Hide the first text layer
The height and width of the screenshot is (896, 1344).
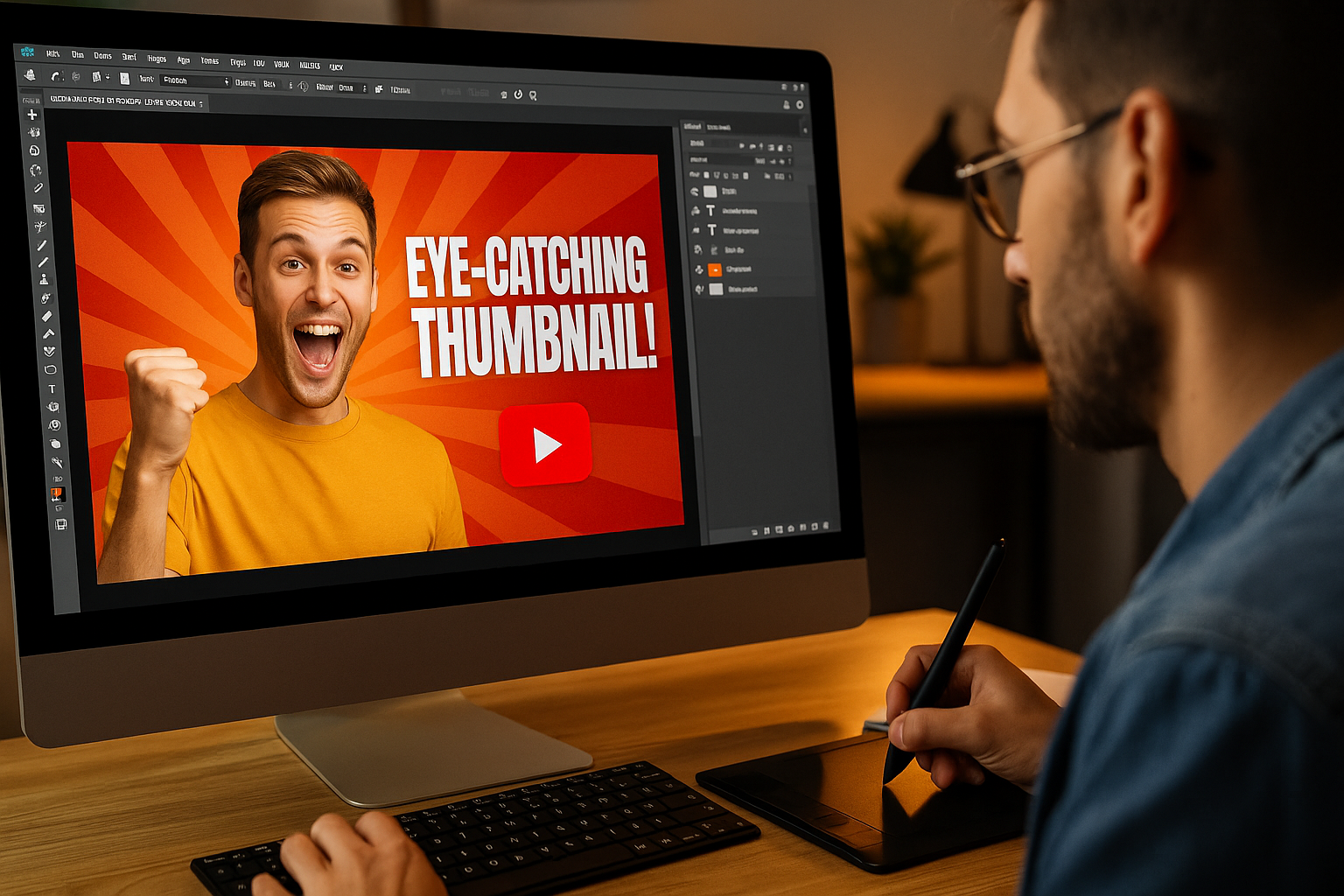pos(696,211)
